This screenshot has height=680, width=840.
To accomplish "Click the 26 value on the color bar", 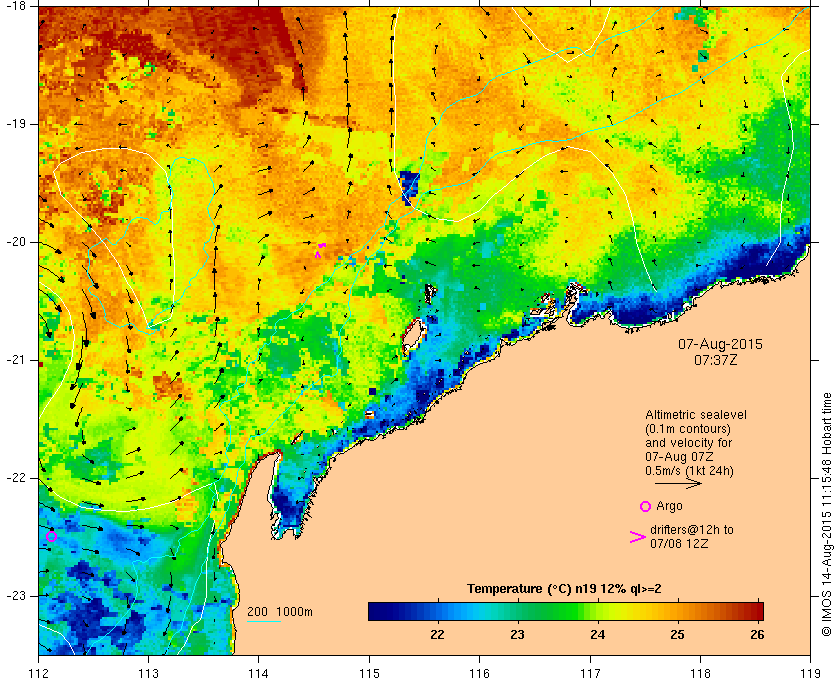I will [757, 635].
